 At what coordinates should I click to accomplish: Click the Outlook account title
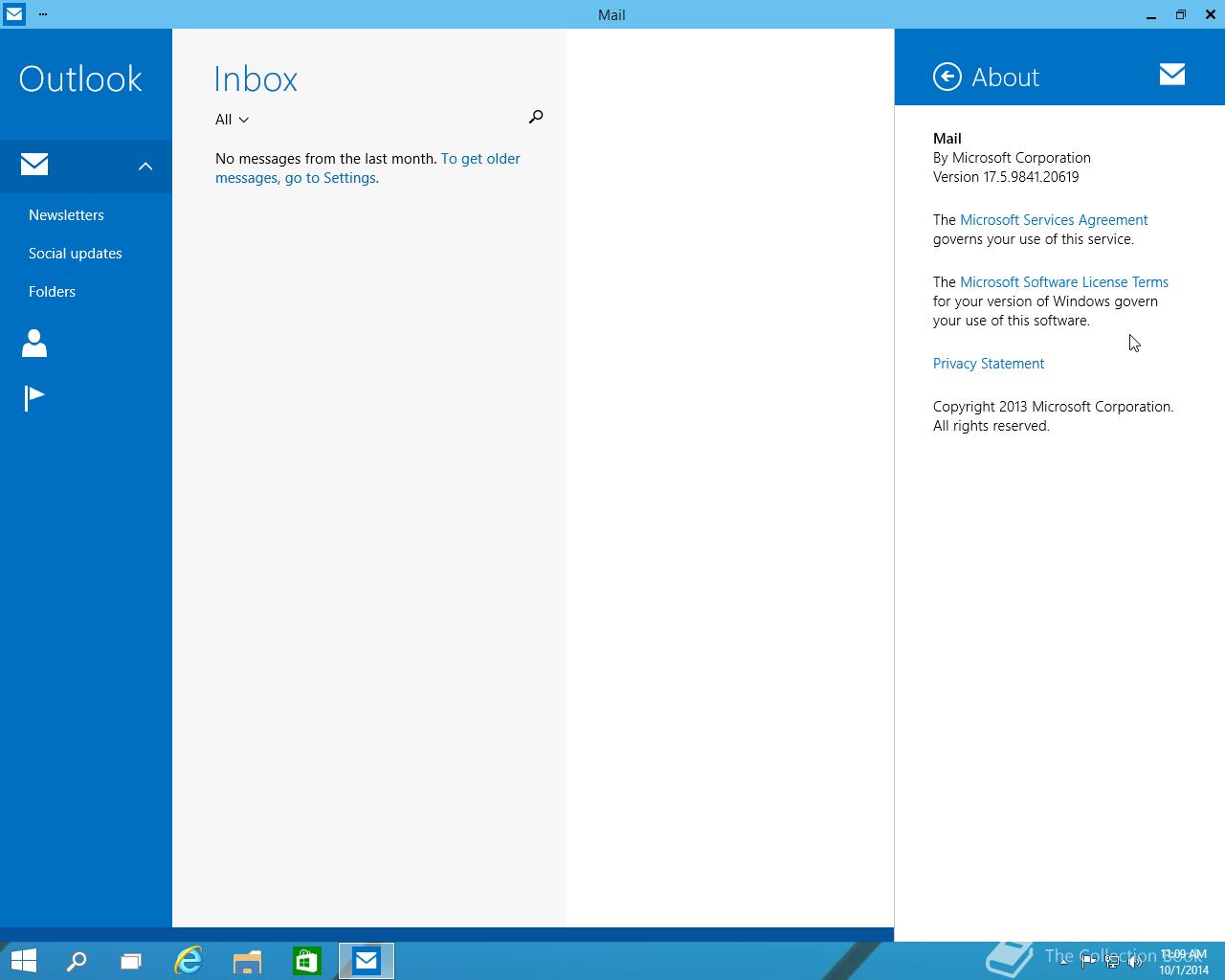[80, 78]
